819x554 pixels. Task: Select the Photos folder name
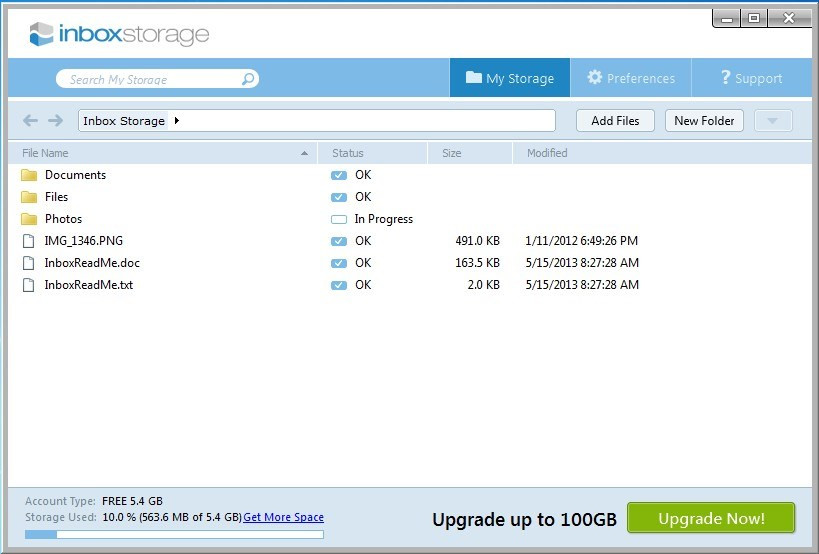pos(63,219)
